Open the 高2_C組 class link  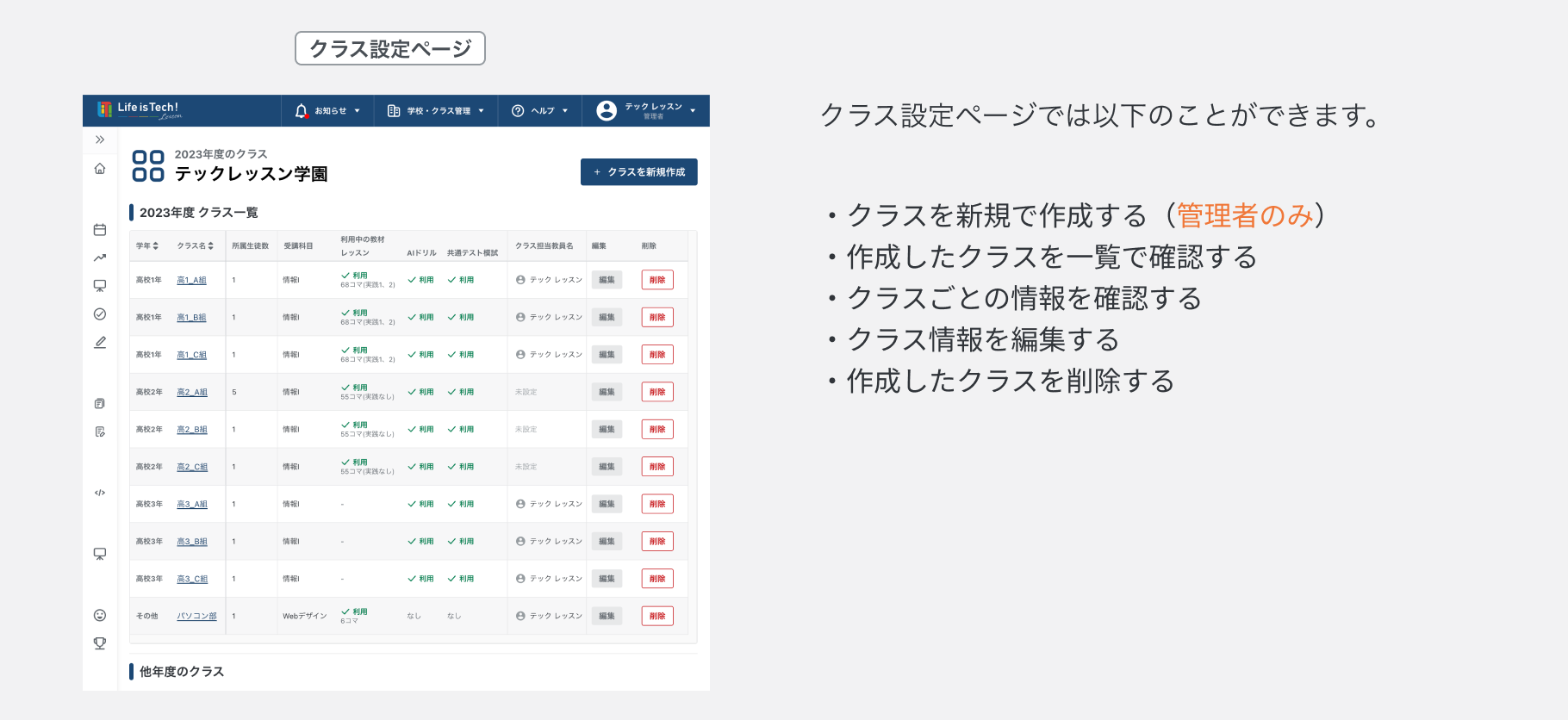[192, 467]
